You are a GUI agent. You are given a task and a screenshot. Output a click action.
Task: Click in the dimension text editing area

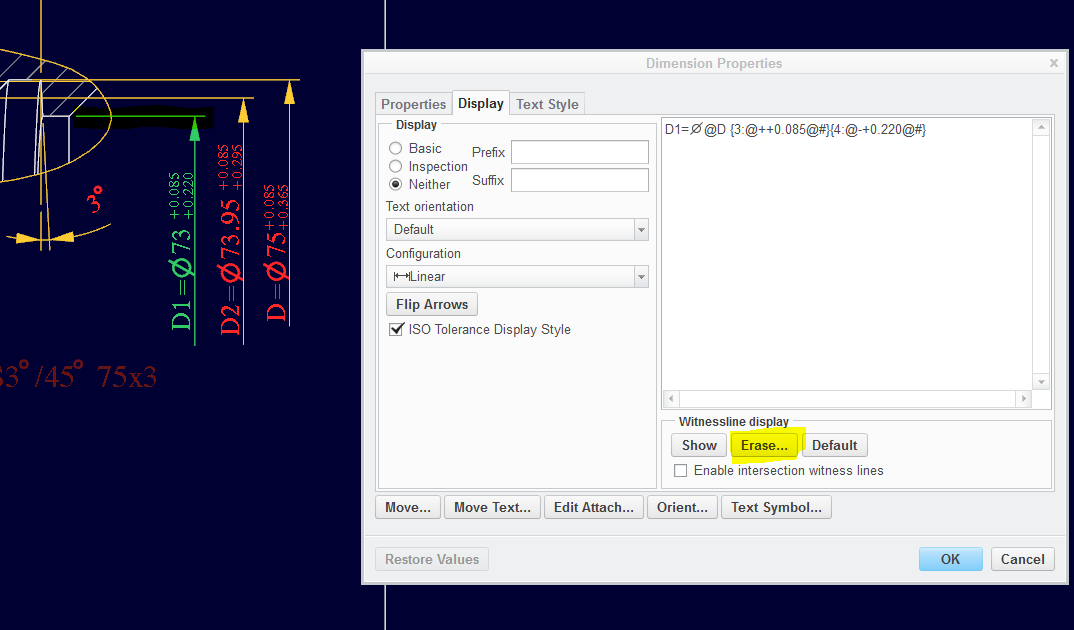tap(847, 253)
